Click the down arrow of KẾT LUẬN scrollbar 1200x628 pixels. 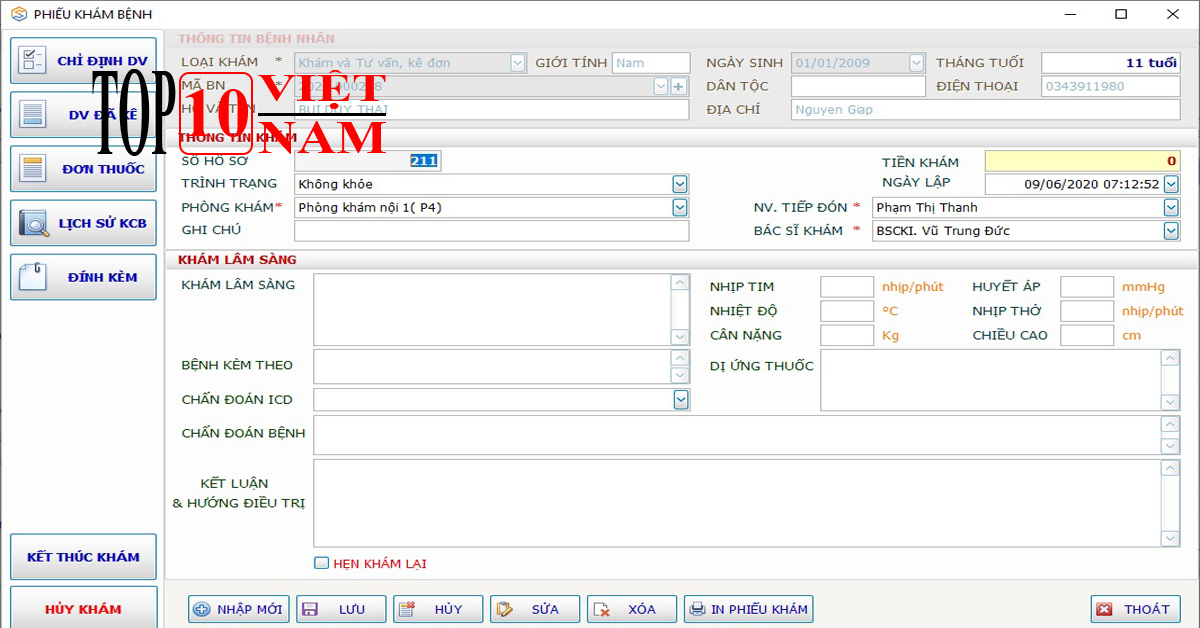coord(1170,538)
